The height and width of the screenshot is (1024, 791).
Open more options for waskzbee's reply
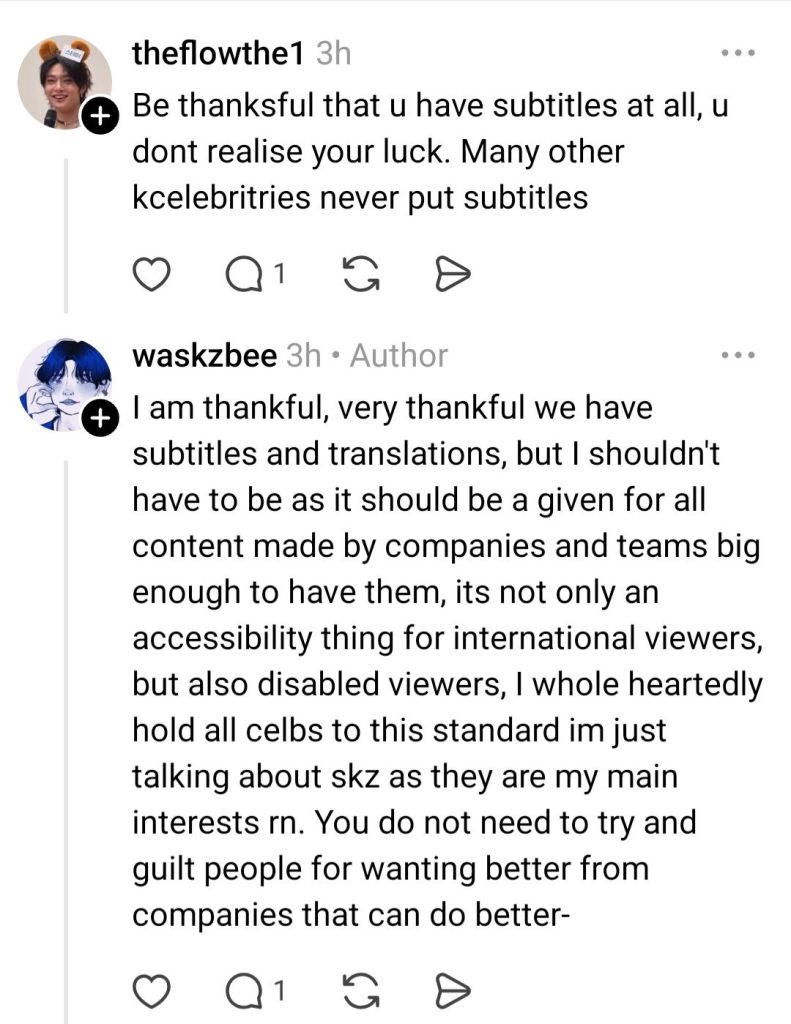(741, 355)
